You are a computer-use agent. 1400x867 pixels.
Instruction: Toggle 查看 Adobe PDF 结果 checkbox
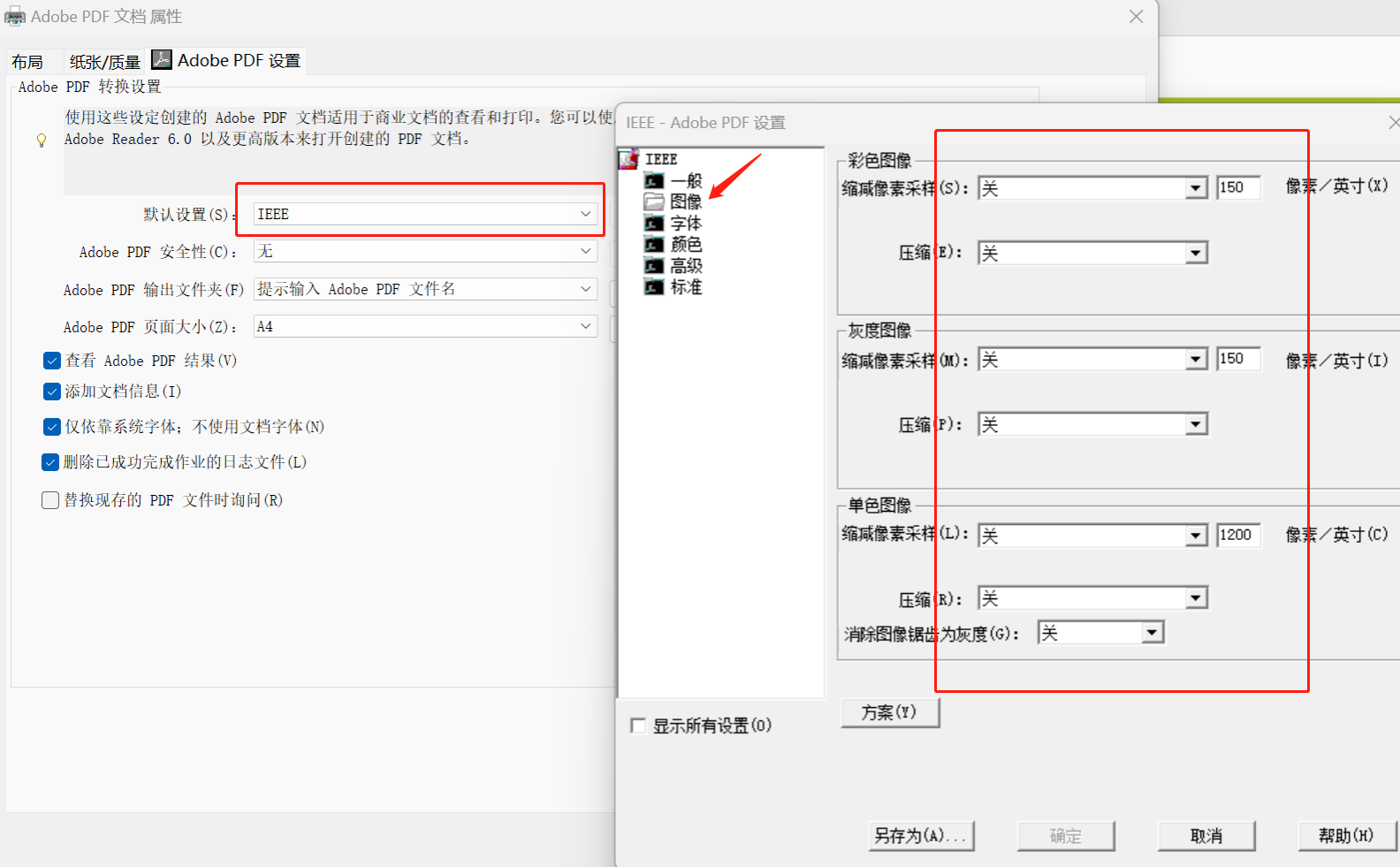pos(52,361)
